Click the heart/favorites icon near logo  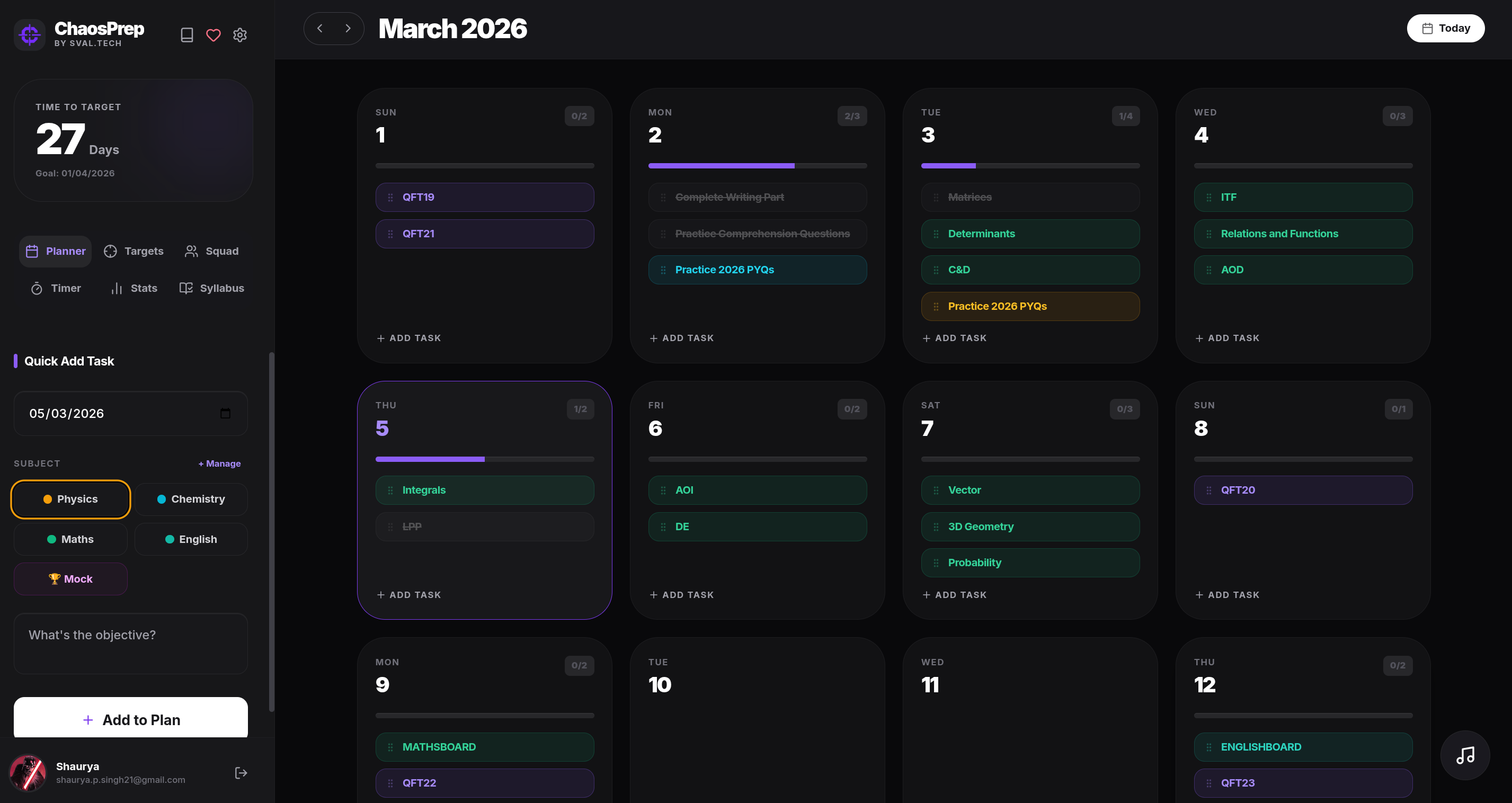coord(213,34)
